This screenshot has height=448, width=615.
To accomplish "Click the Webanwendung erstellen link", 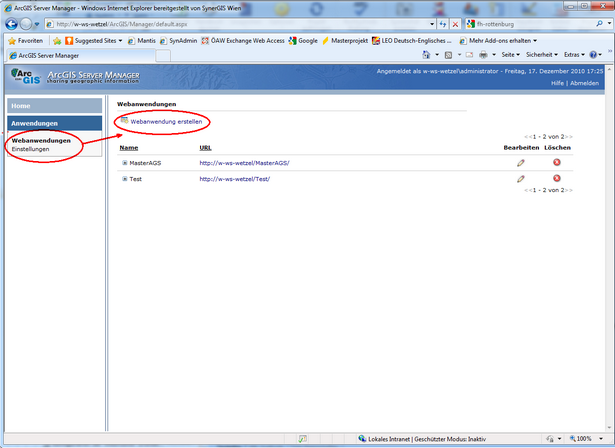I will click(166, 121).
